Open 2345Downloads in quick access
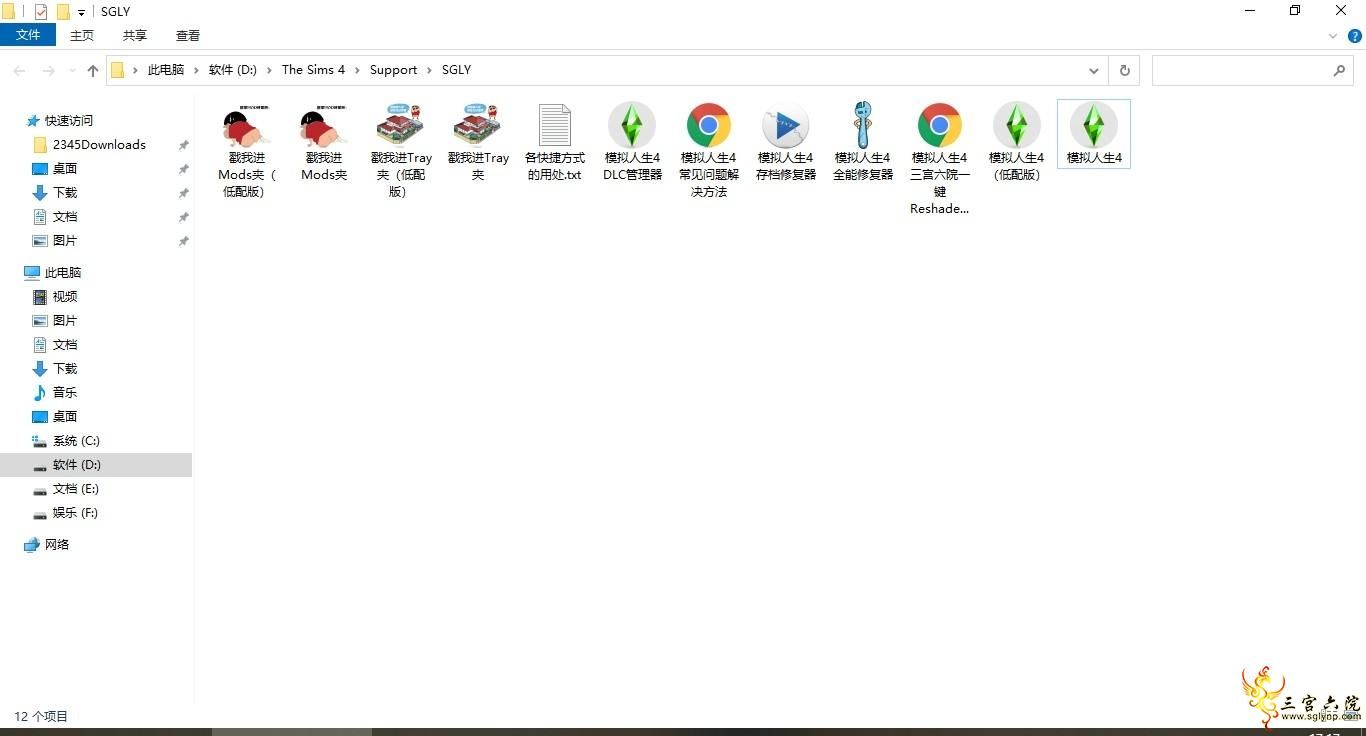Image resolution: width=1366 pixels, height=736 pixels. 98,144
